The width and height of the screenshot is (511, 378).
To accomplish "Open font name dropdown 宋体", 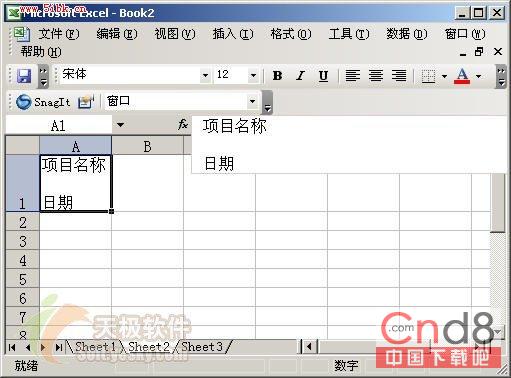I will point(205,75).
